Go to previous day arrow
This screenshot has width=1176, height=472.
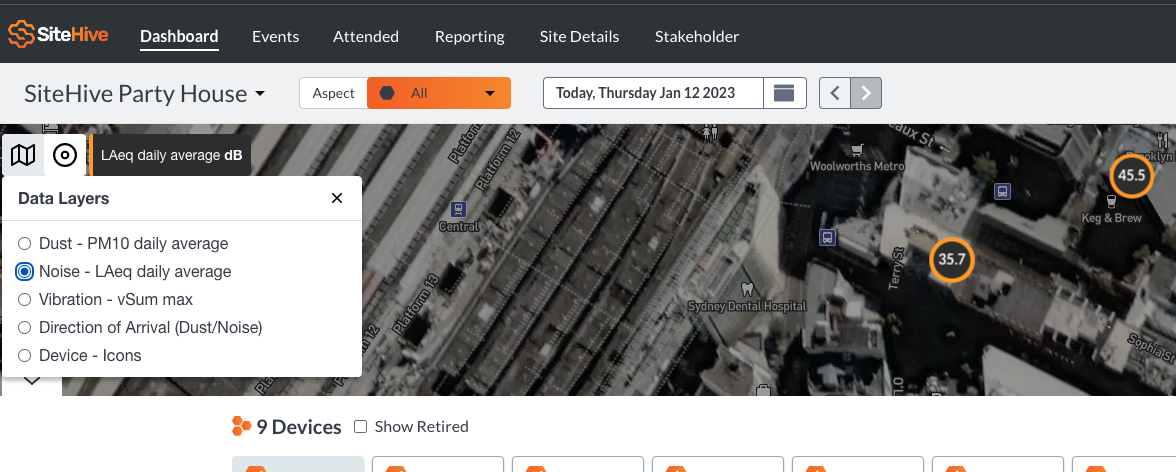coord(835,93)
